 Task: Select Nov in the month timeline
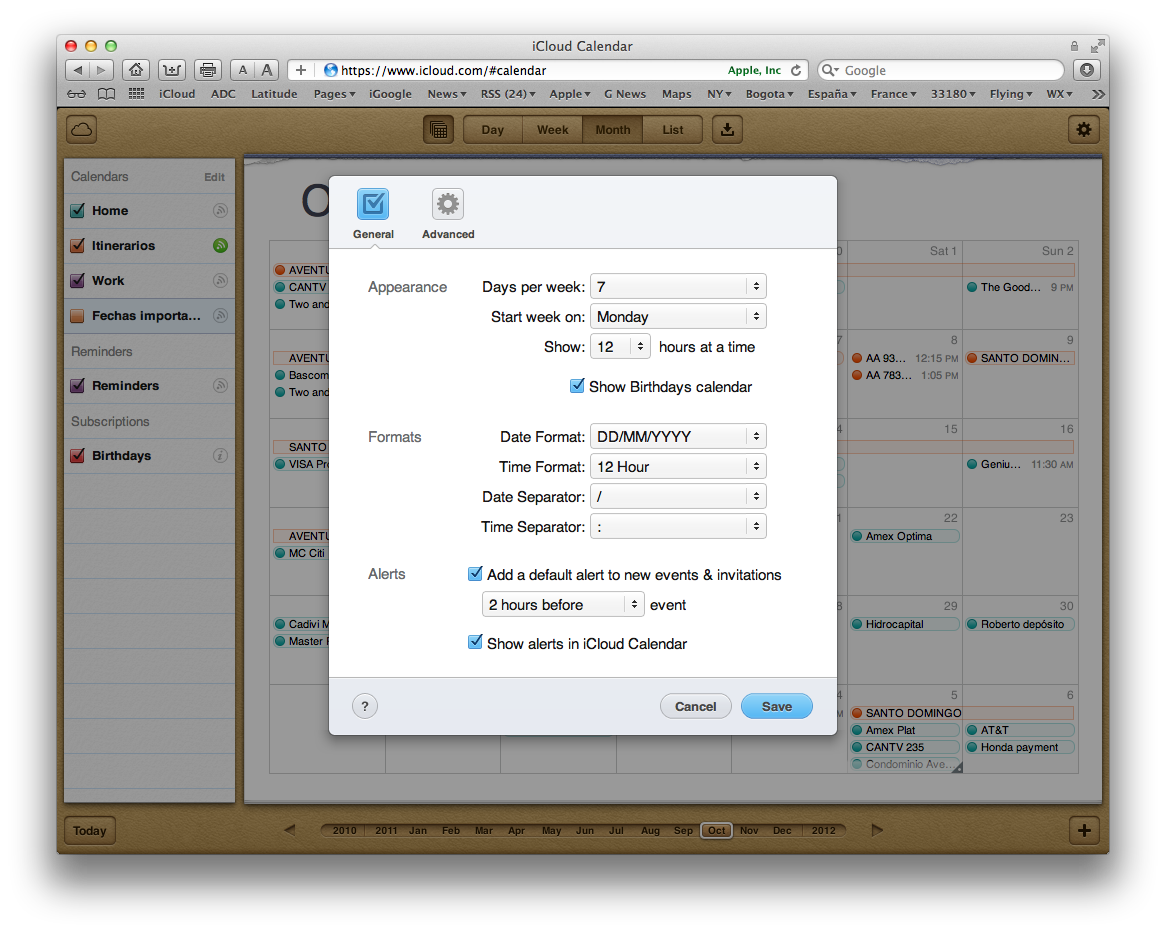(x=749, y=830)
